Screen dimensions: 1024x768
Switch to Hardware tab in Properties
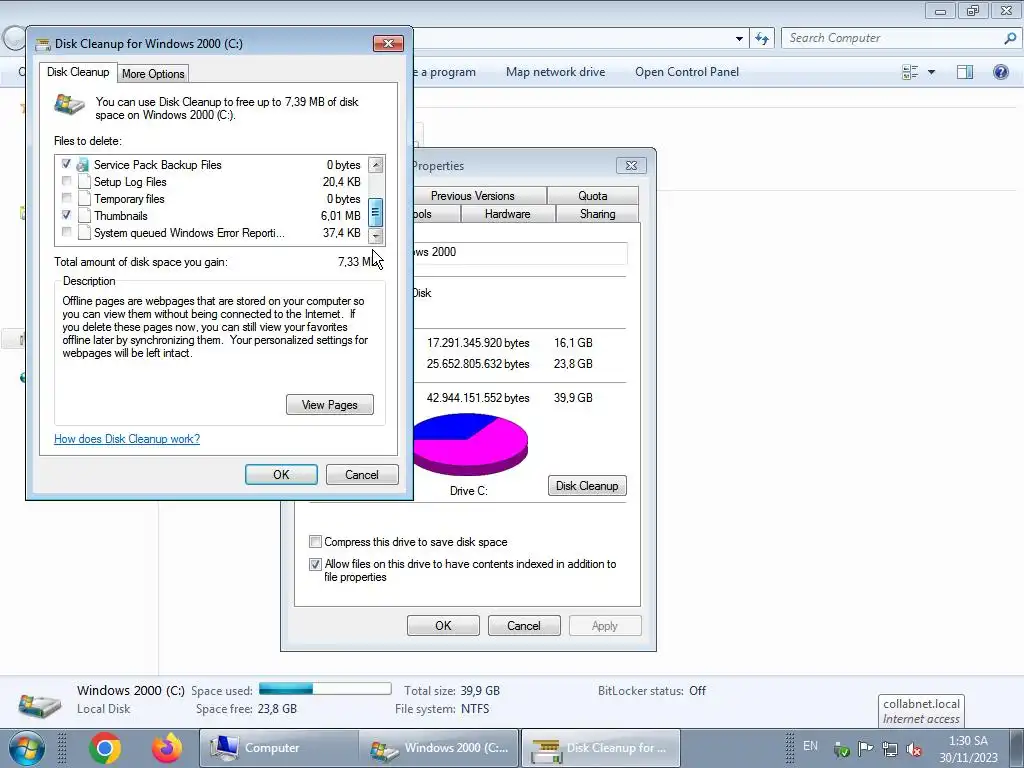point(507,214)
